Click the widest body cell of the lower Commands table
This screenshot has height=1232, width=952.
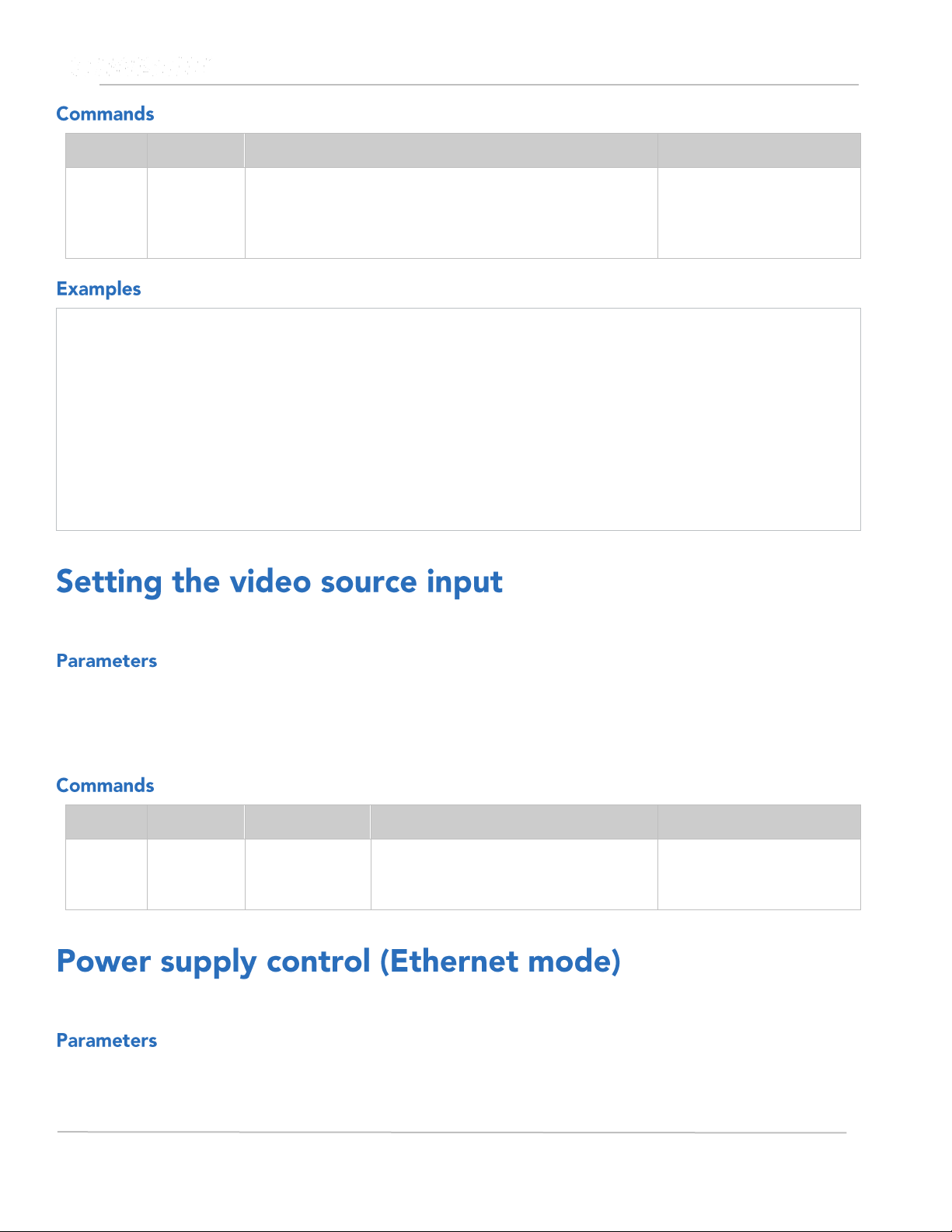[514, 874]
